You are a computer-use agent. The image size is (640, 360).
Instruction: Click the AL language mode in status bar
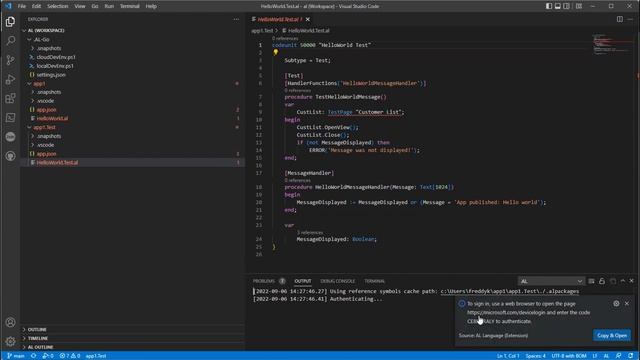coord(607,356)
